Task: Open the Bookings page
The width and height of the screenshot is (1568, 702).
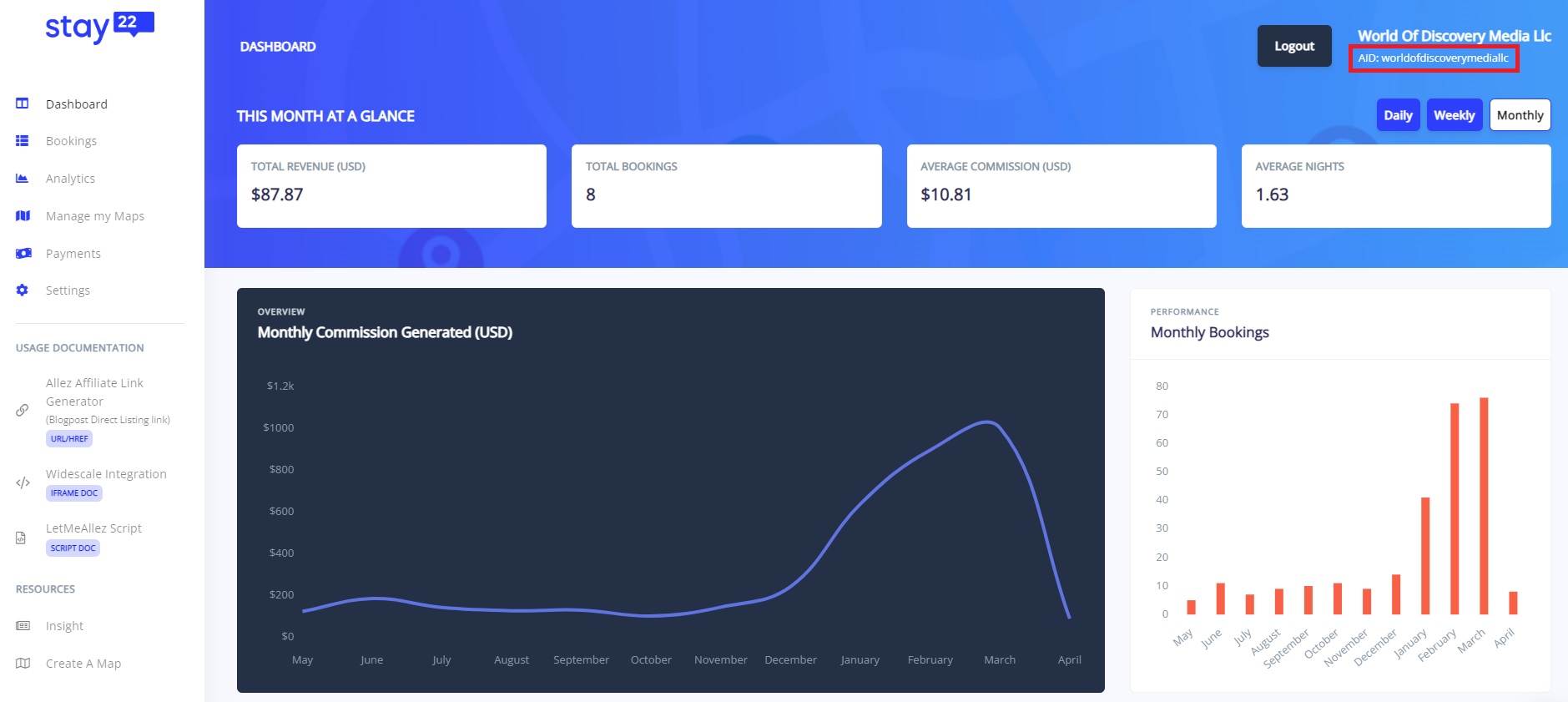Action: (x=71, y=141)
